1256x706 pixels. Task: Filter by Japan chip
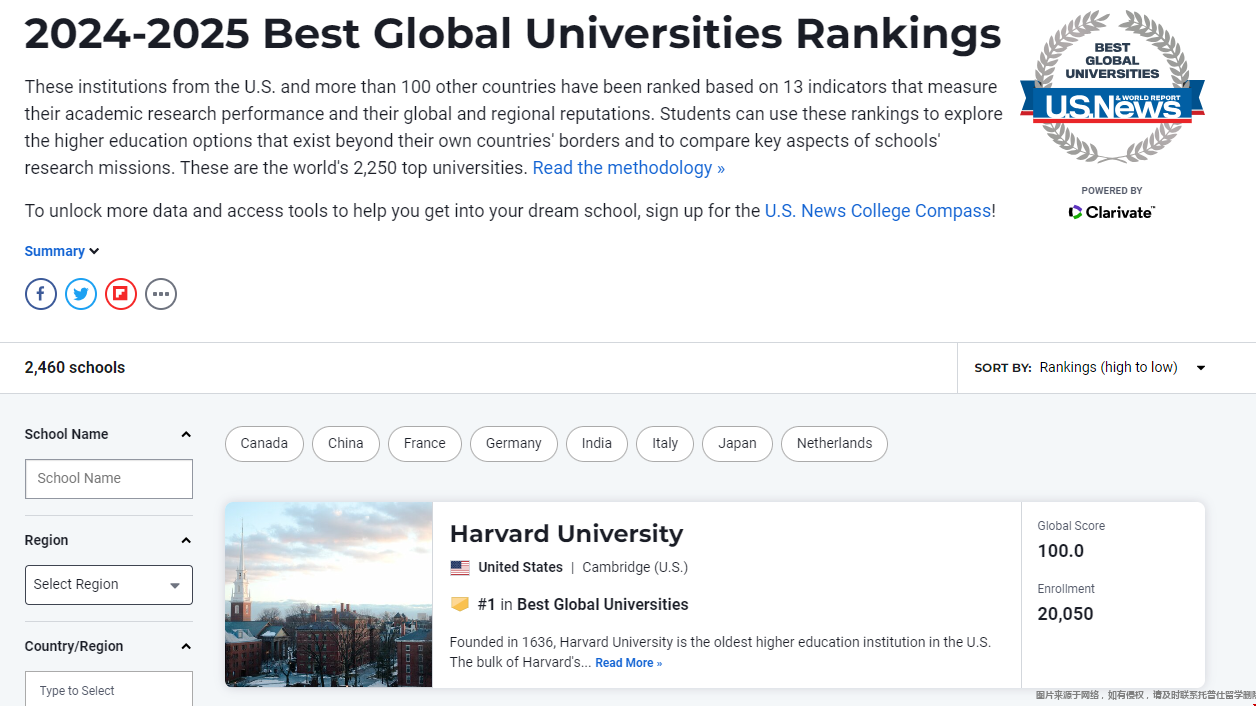(737, 444)
